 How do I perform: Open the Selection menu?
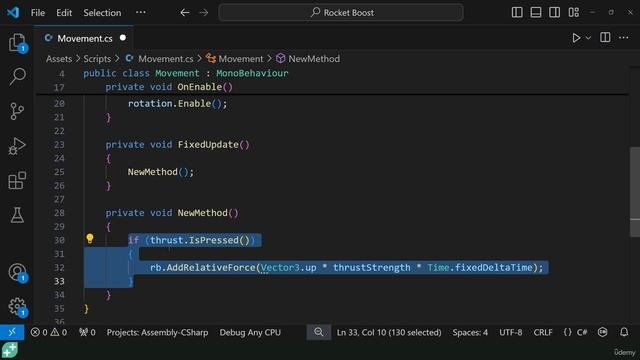[102, 13]
